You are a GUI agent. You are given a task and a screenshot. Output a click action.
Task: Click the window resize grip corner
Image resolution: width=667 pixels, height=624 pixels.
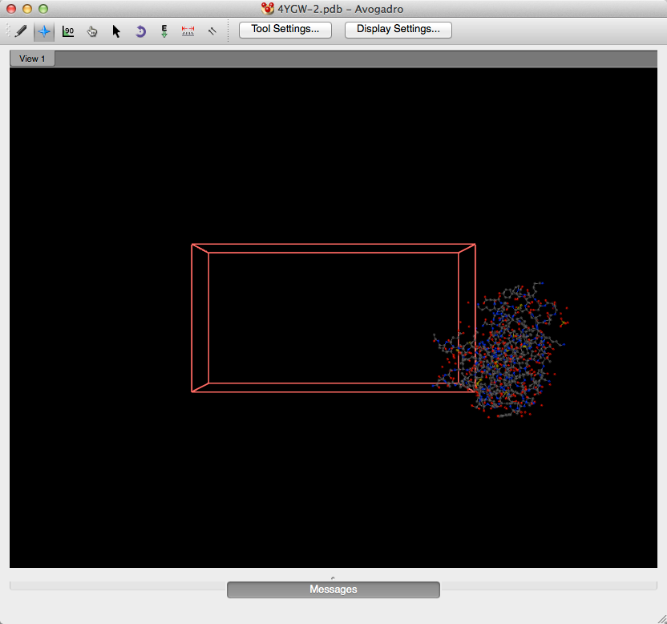click(658, 615)
